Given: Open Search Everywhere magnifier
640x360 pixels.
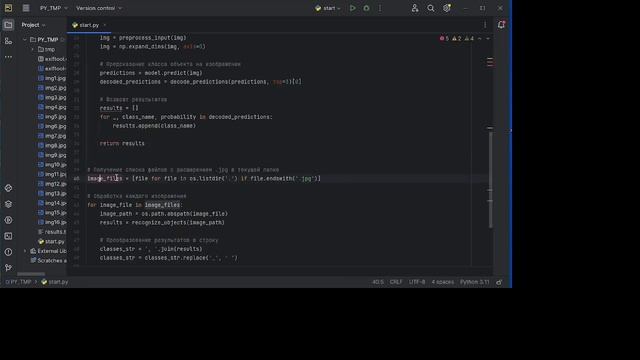Looking at the screenshot, I should tap(431, 8).
